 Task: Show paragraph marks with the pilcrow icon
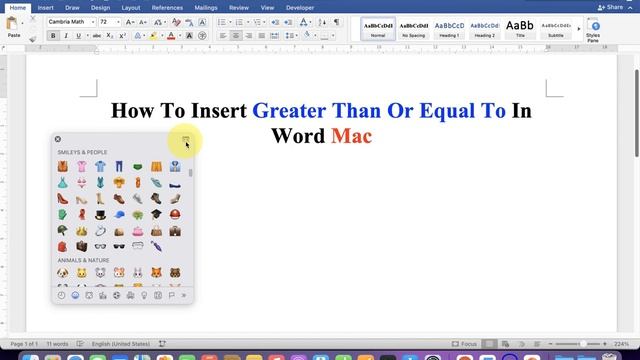tap(336, 22)
